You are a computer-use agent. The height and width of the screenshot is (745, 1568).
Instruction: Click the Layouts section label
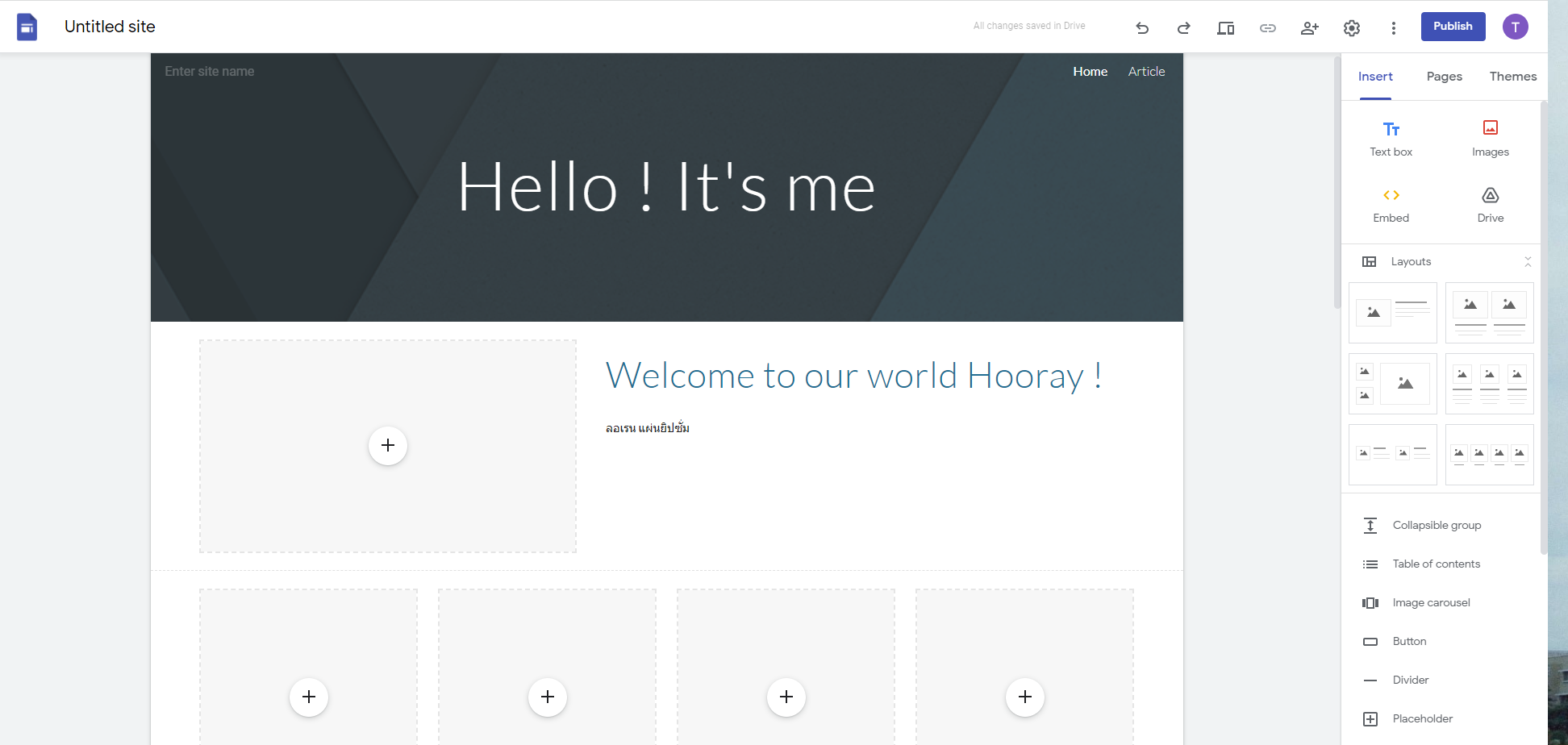tap(1411, 262)
